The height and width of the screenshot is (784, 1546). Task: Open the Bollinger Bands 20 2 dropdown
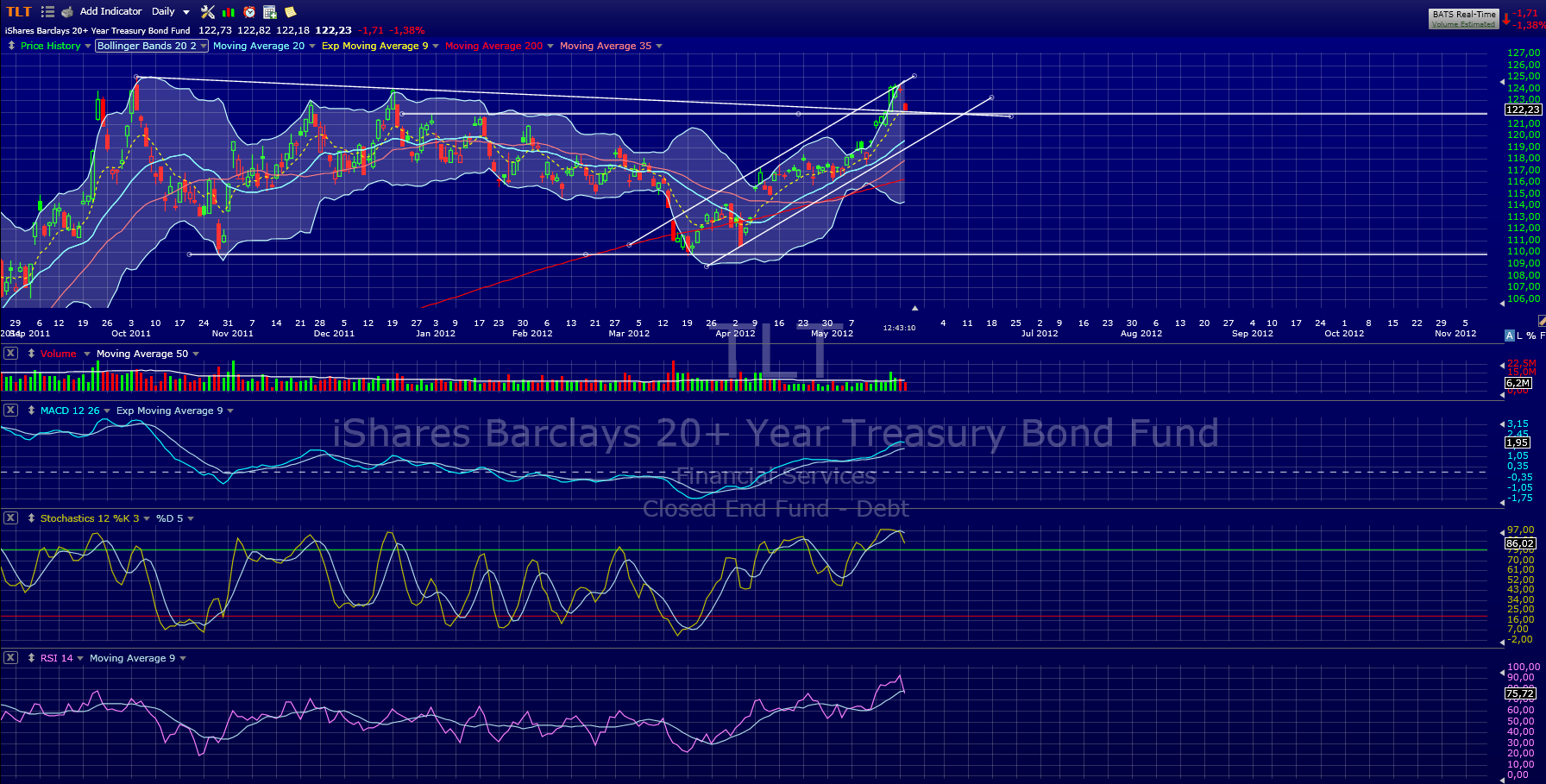[152, 46]
